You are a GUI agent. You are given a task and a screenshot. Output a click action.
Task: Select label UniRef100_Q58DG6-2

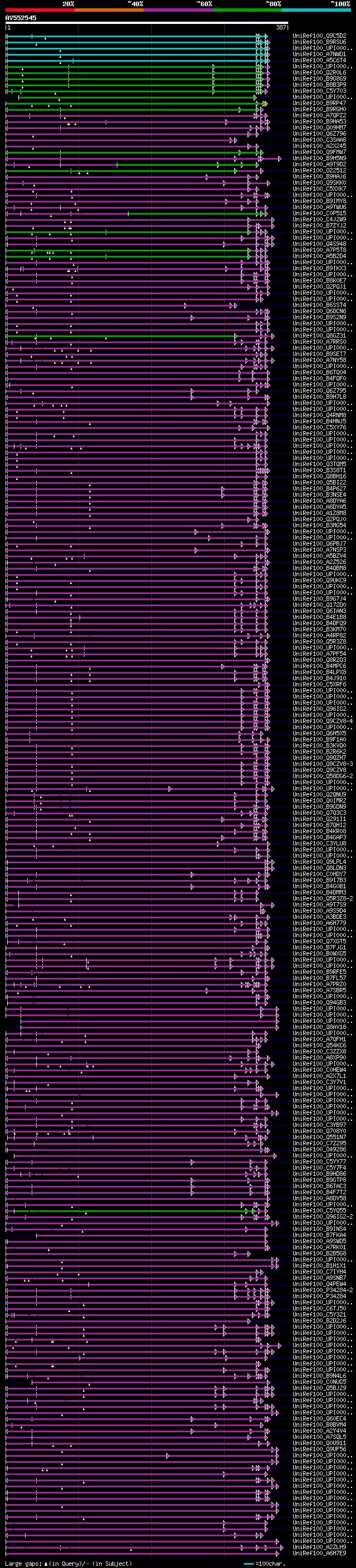(323, 776)
